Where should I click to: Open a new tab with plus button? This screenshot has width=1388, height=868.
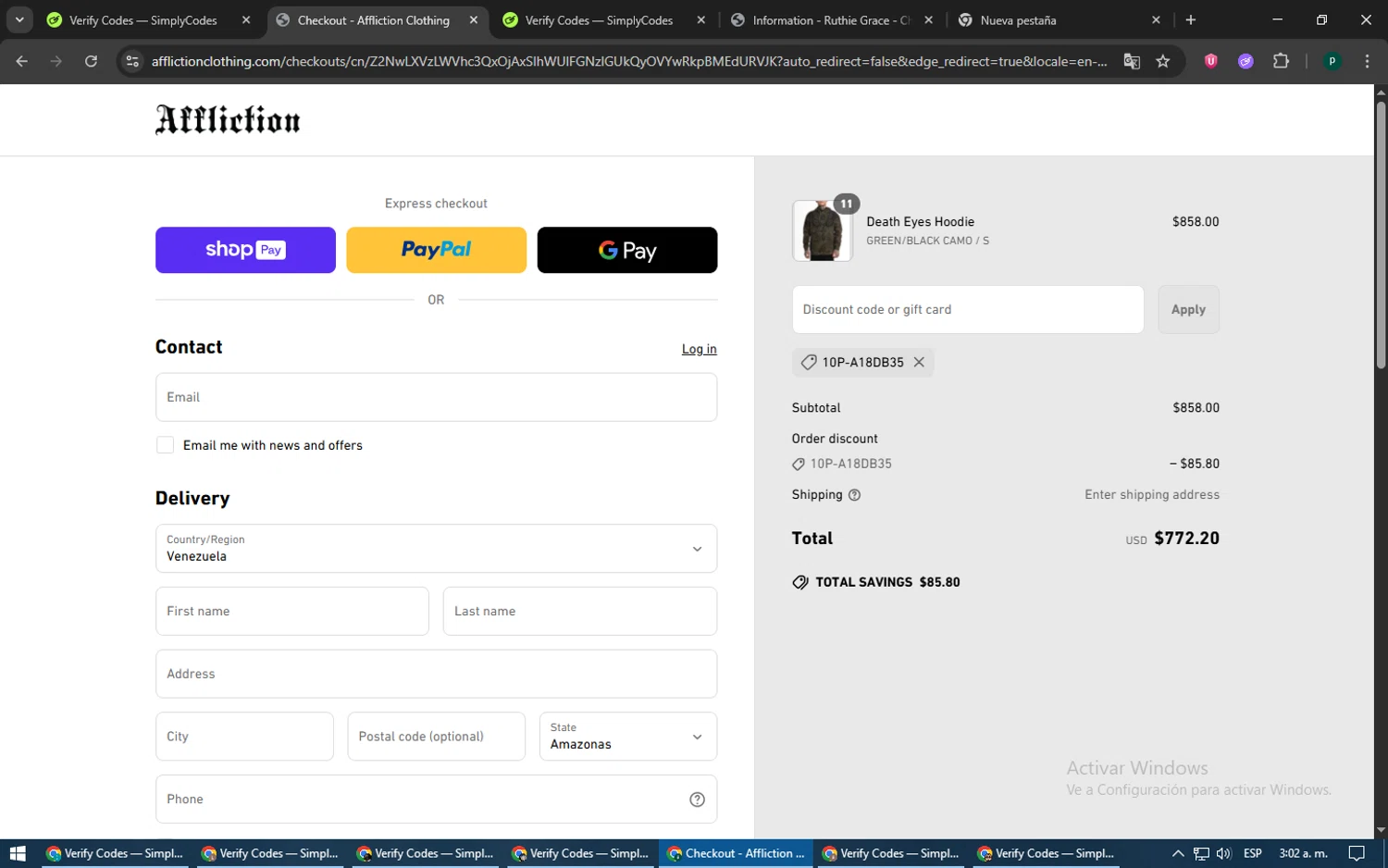click(1191, 19)
